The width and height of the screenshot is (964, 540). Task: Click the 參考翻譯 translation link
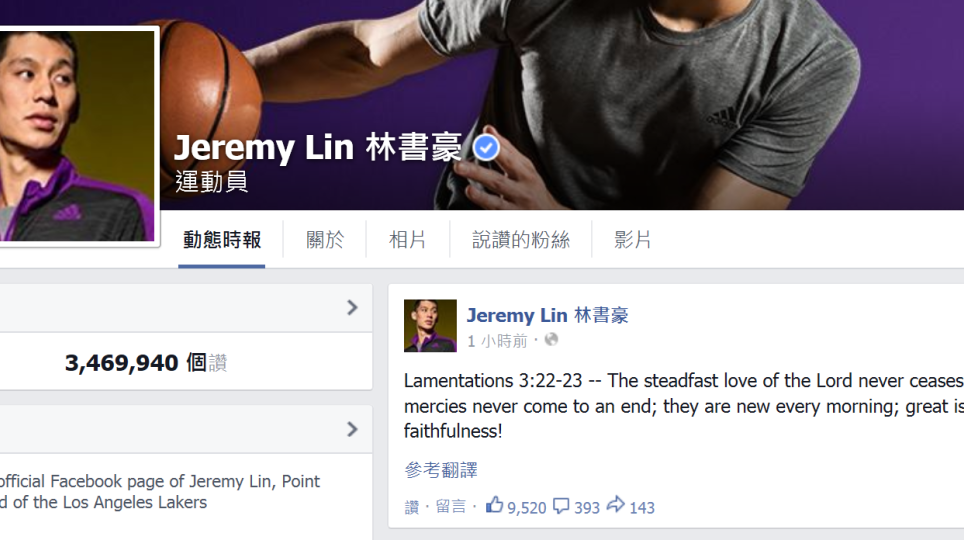tap(441, 470)
